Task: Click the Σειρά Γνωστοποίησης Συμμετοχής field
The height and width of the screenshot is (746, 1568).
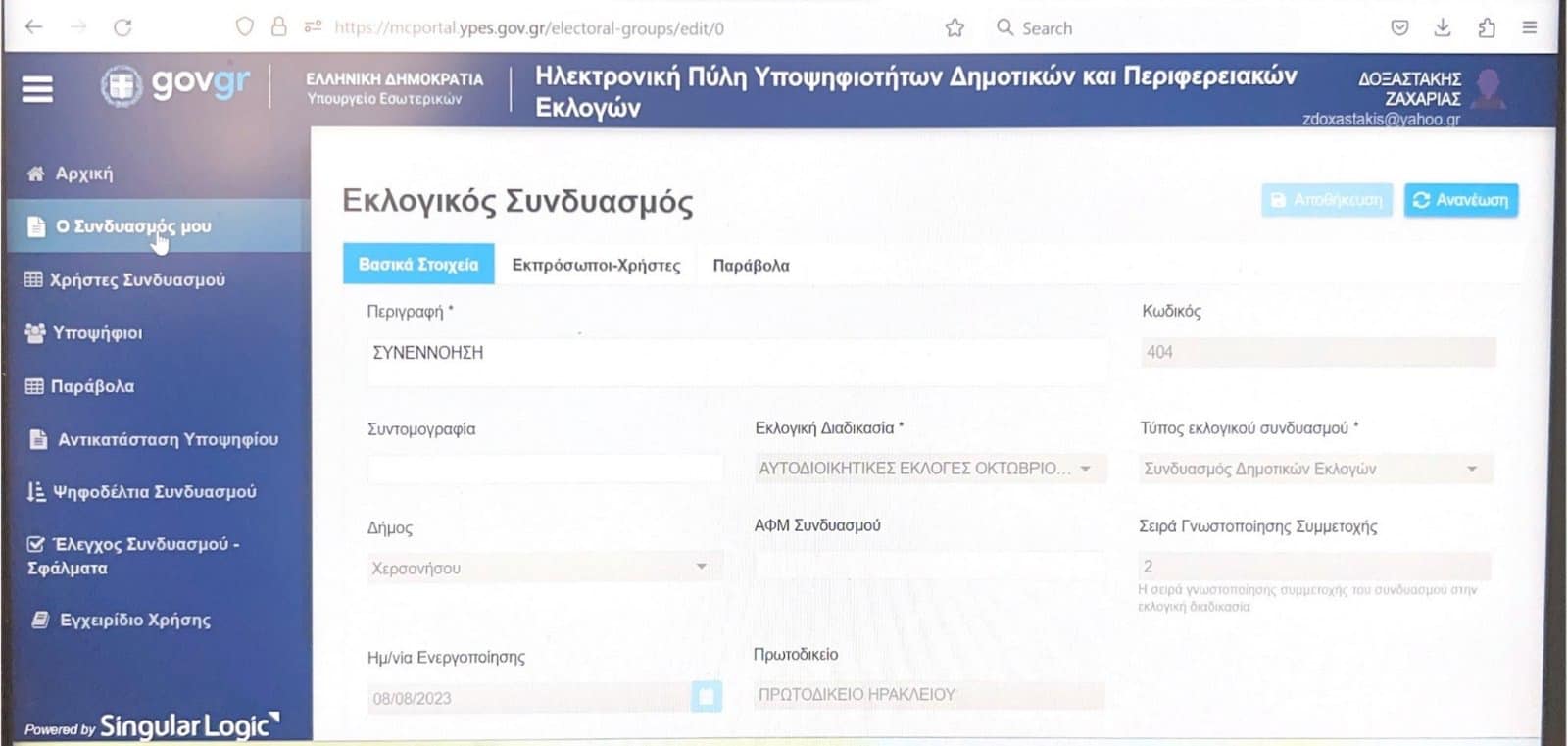Action: coord(1314,566)
